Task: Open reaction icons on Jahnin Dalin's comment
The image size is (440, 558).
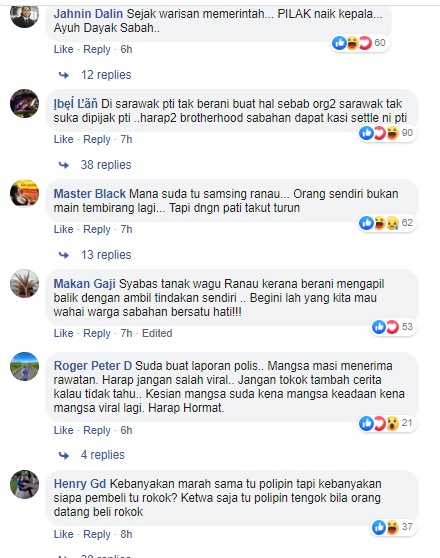Action: point(359,43)
